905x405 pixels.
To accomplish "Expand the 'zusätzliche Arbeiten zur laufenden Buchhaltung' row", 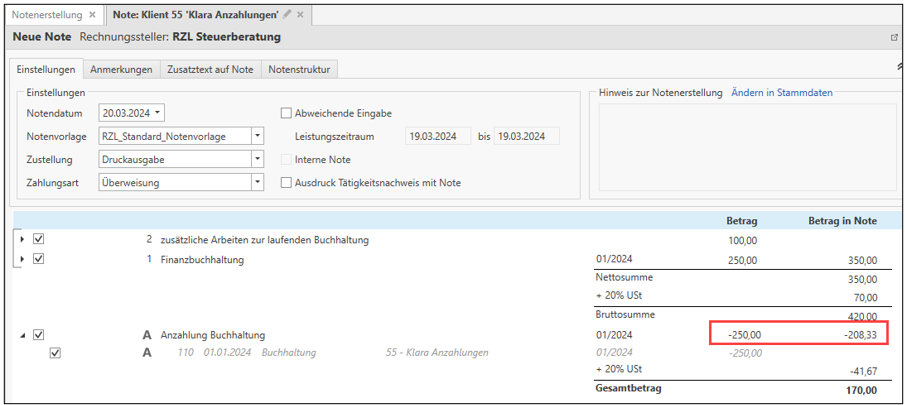I will [x=22, y=240].
